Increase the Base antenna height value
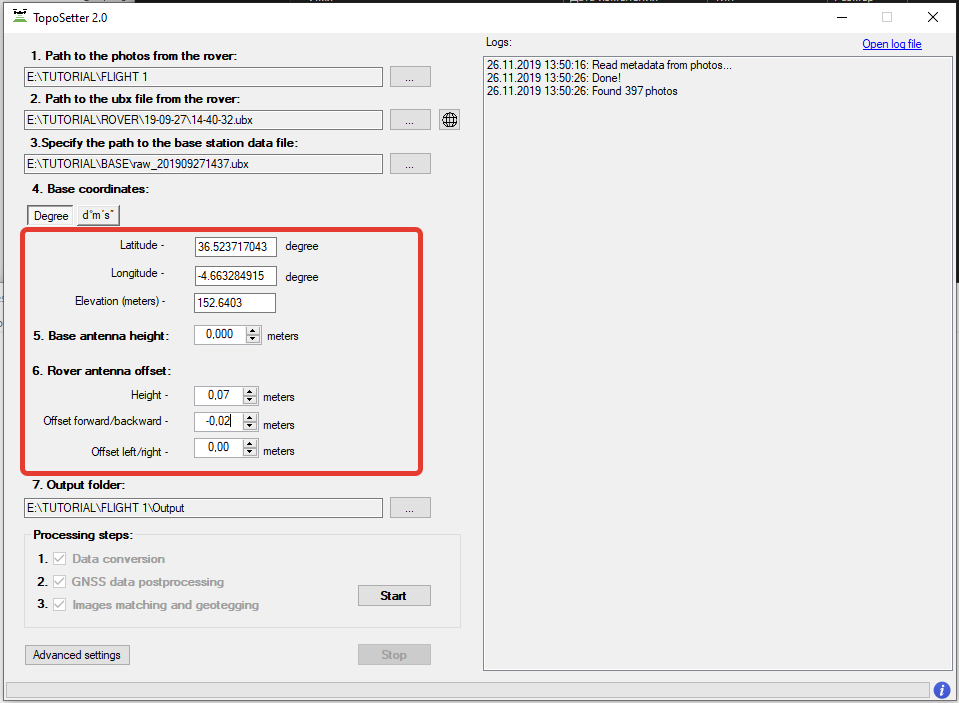 [253, 331]
